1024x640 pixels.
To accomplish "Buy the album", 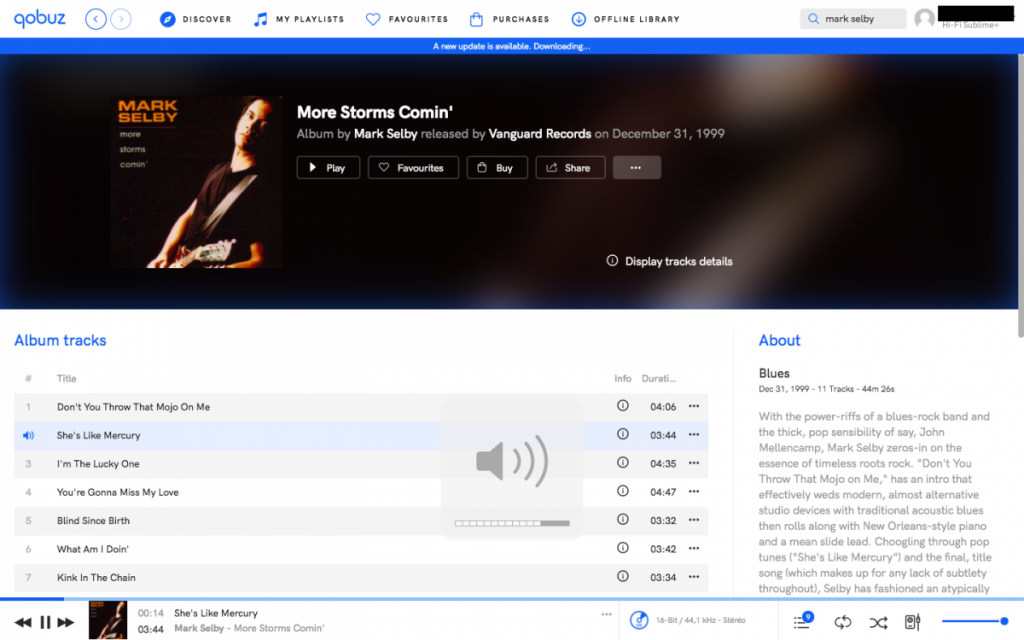I will coord(496,168).
